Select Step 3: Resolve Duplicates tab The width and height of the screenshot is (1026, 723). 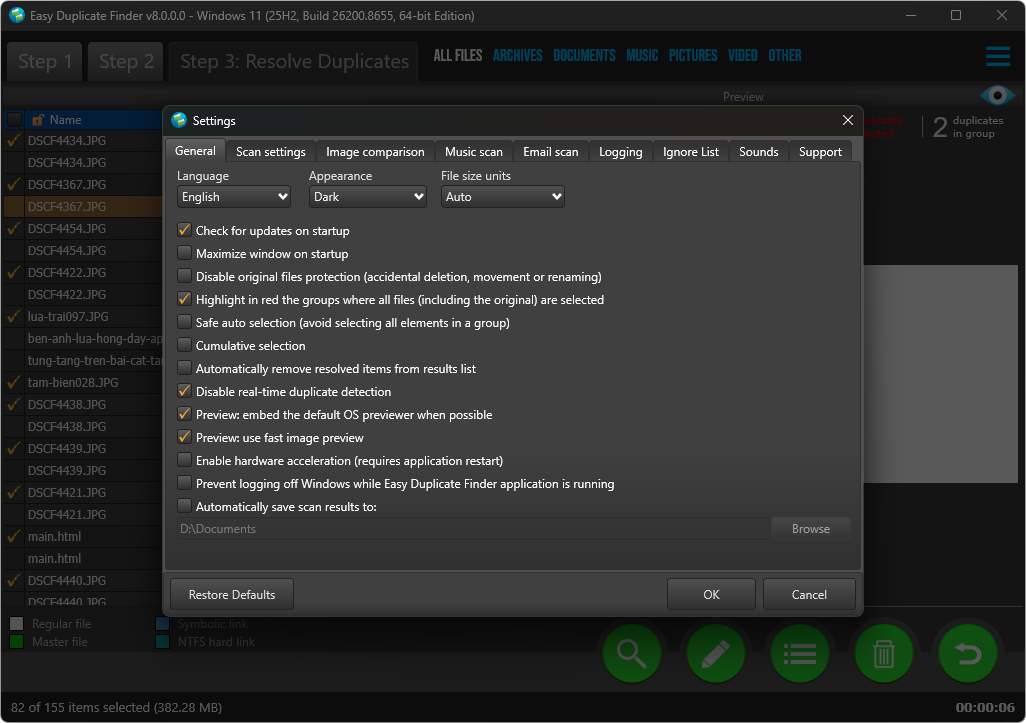[x=294, y=62]
